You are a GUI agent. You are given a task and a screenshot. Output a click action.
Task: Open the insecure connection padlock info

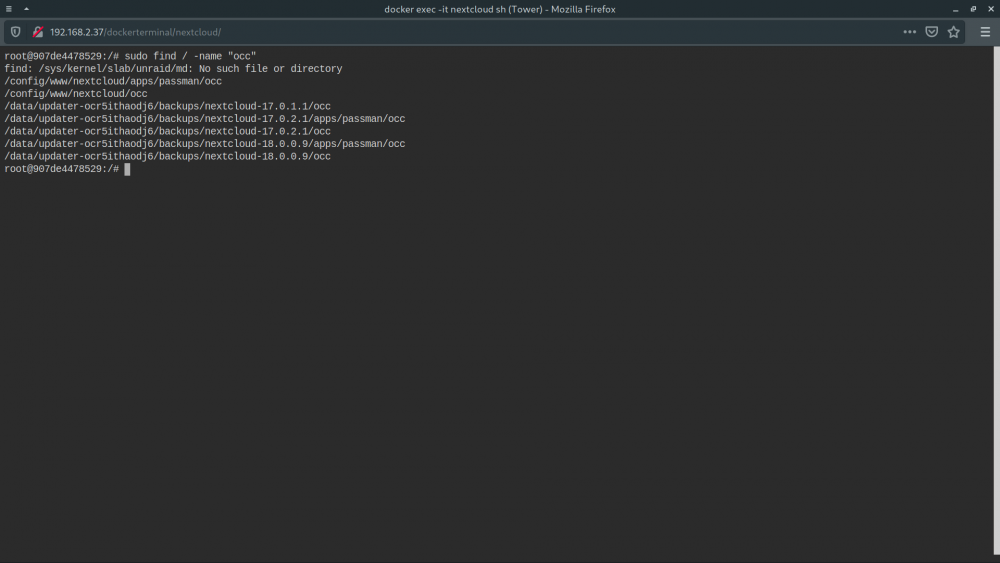click(x=38, y=32)
